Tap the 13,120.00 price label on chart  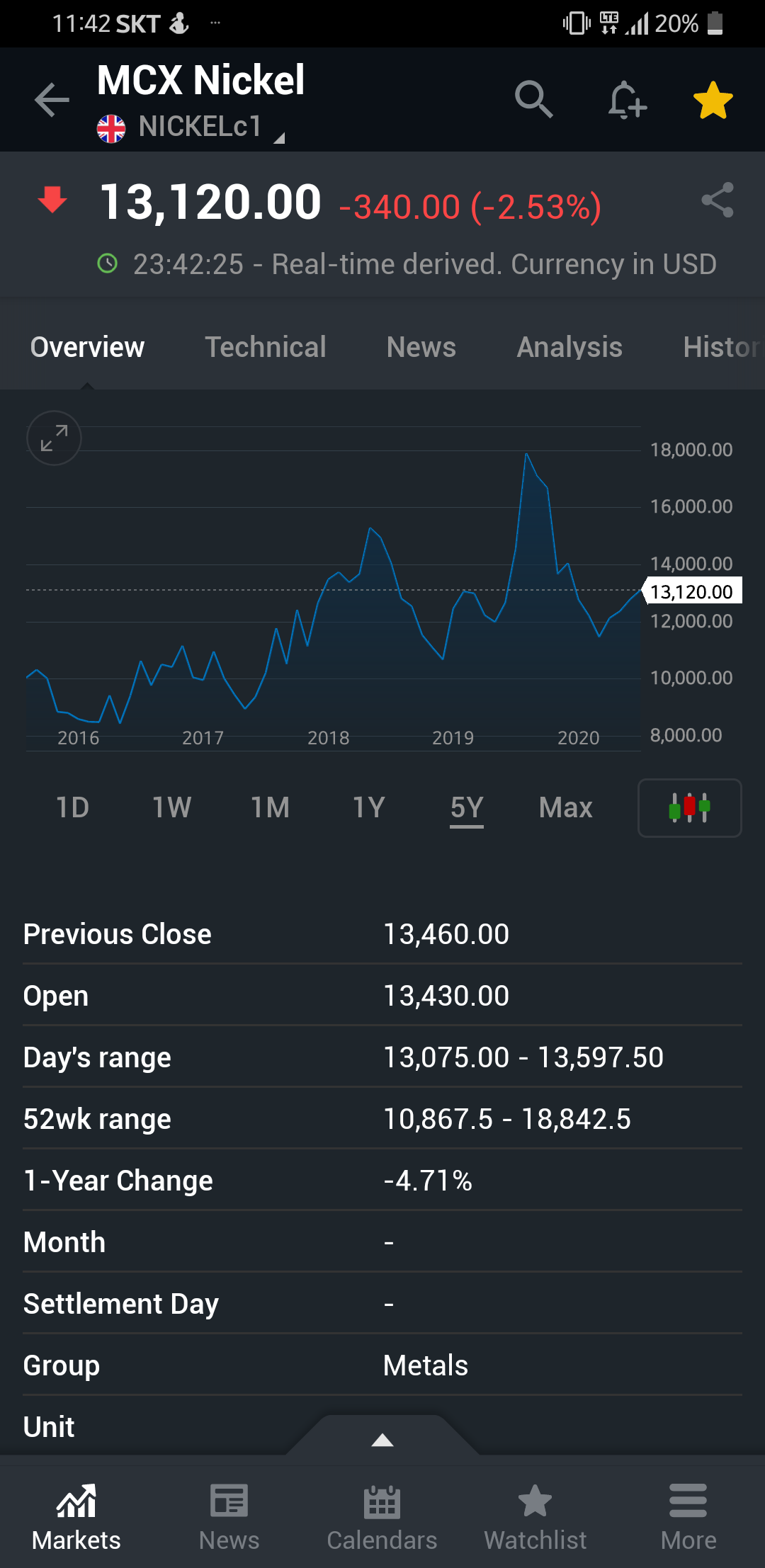[693, 591]
